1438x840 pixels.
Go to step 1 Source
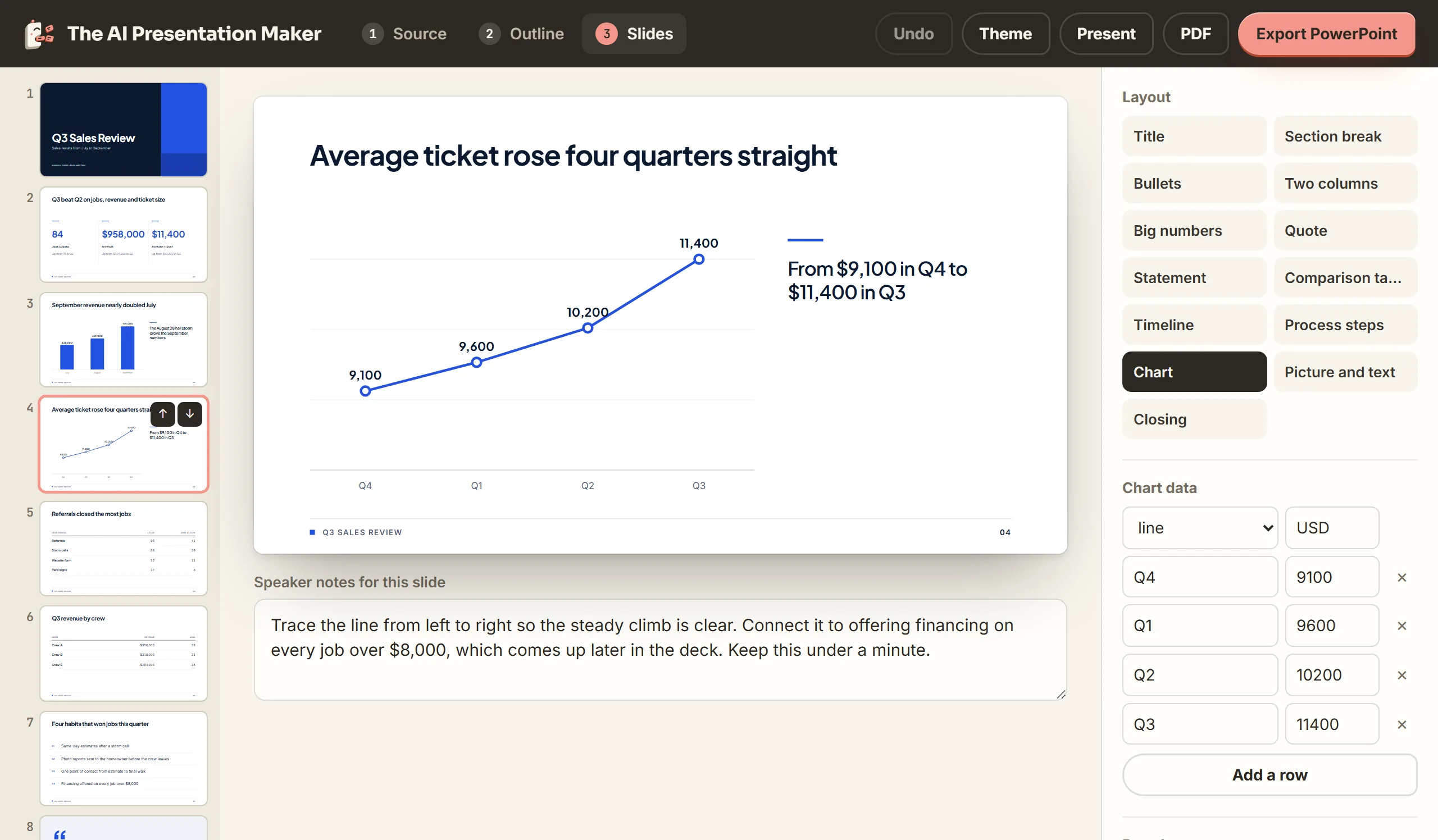[x=404, y=34]
